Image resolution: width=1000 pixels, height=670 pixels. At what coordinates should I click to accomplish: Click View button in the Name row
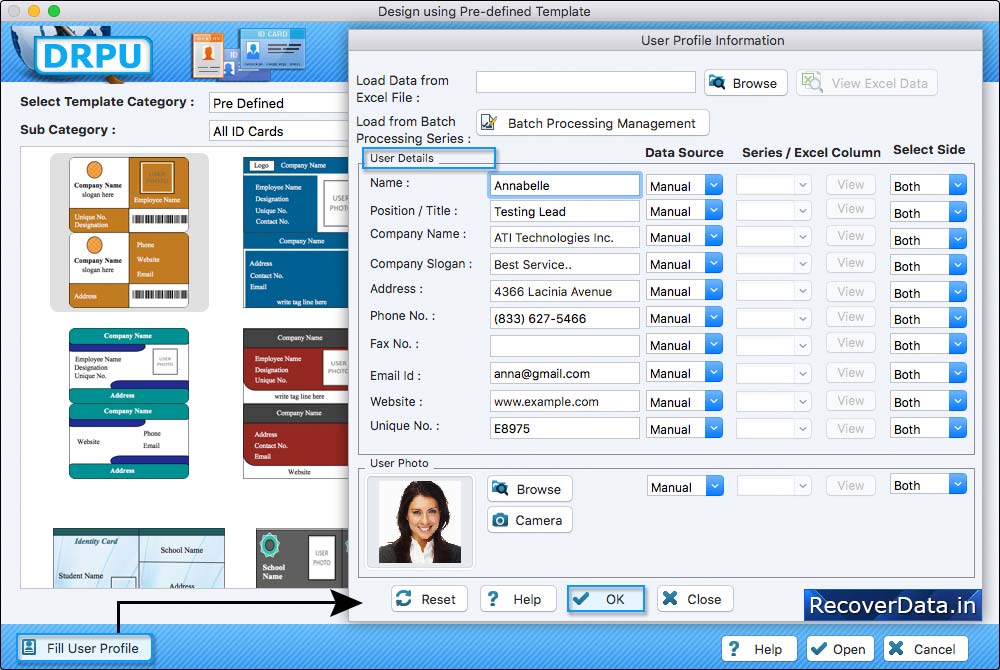pos(851,185)
